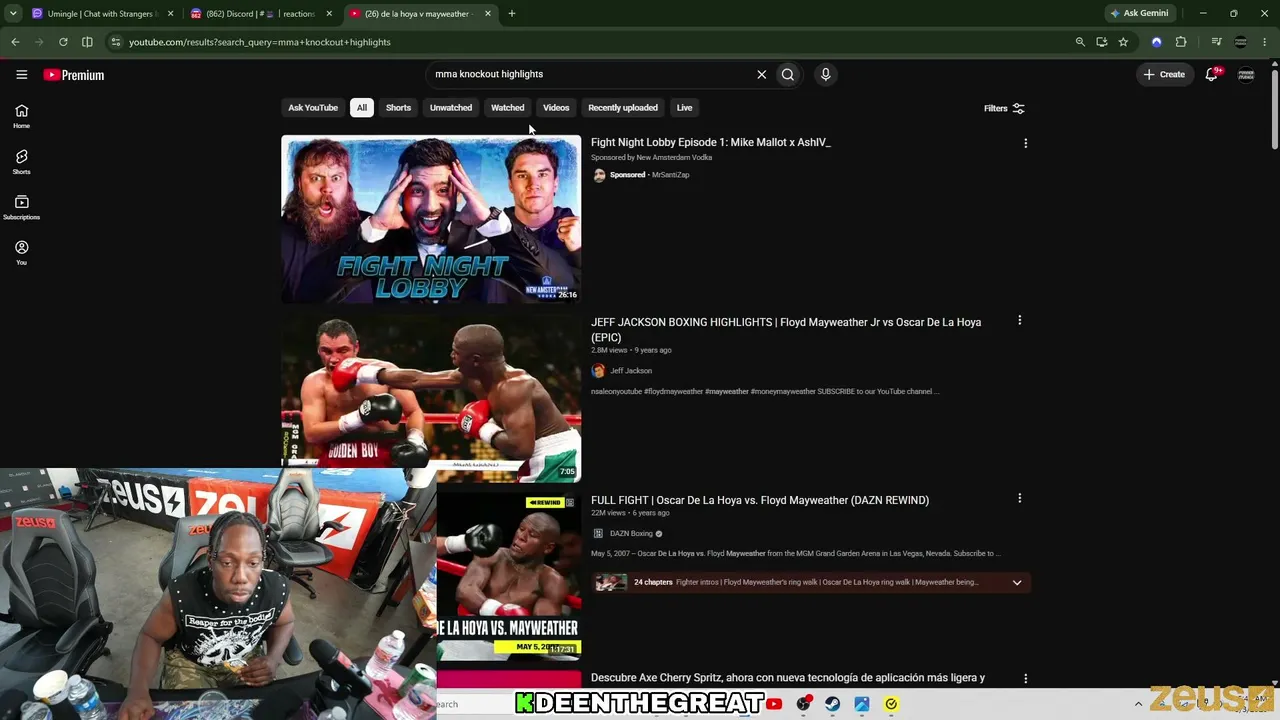The image size is (1280, 720).
Task: Click the 24 chapters label
Action: pos(653,582)
